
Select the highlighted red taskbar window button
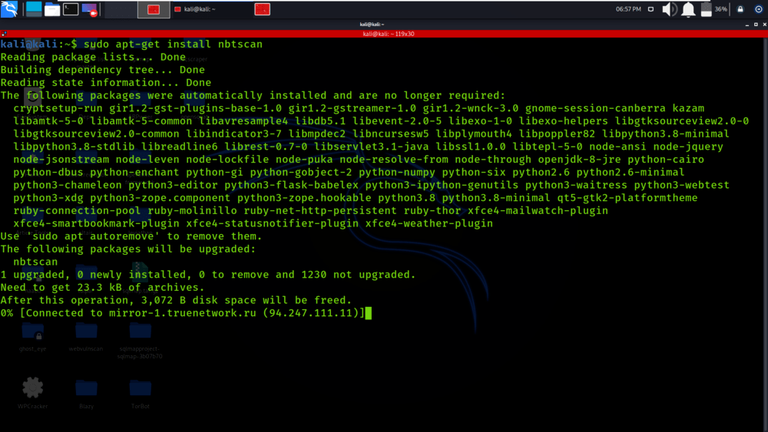coord(153,9)
